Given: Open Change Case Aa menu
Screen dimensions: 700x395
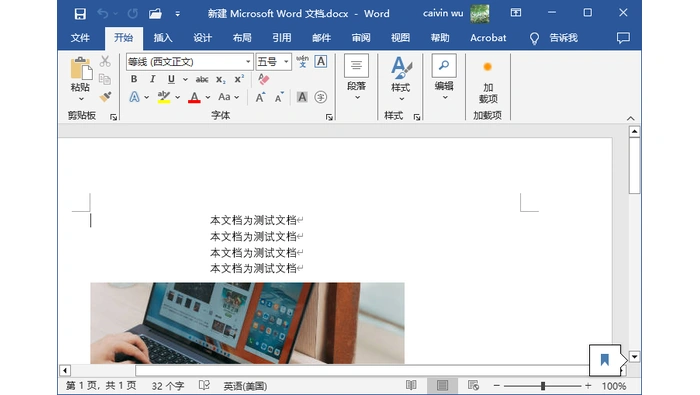Looking at the screenshot, I should click(228, 97).
